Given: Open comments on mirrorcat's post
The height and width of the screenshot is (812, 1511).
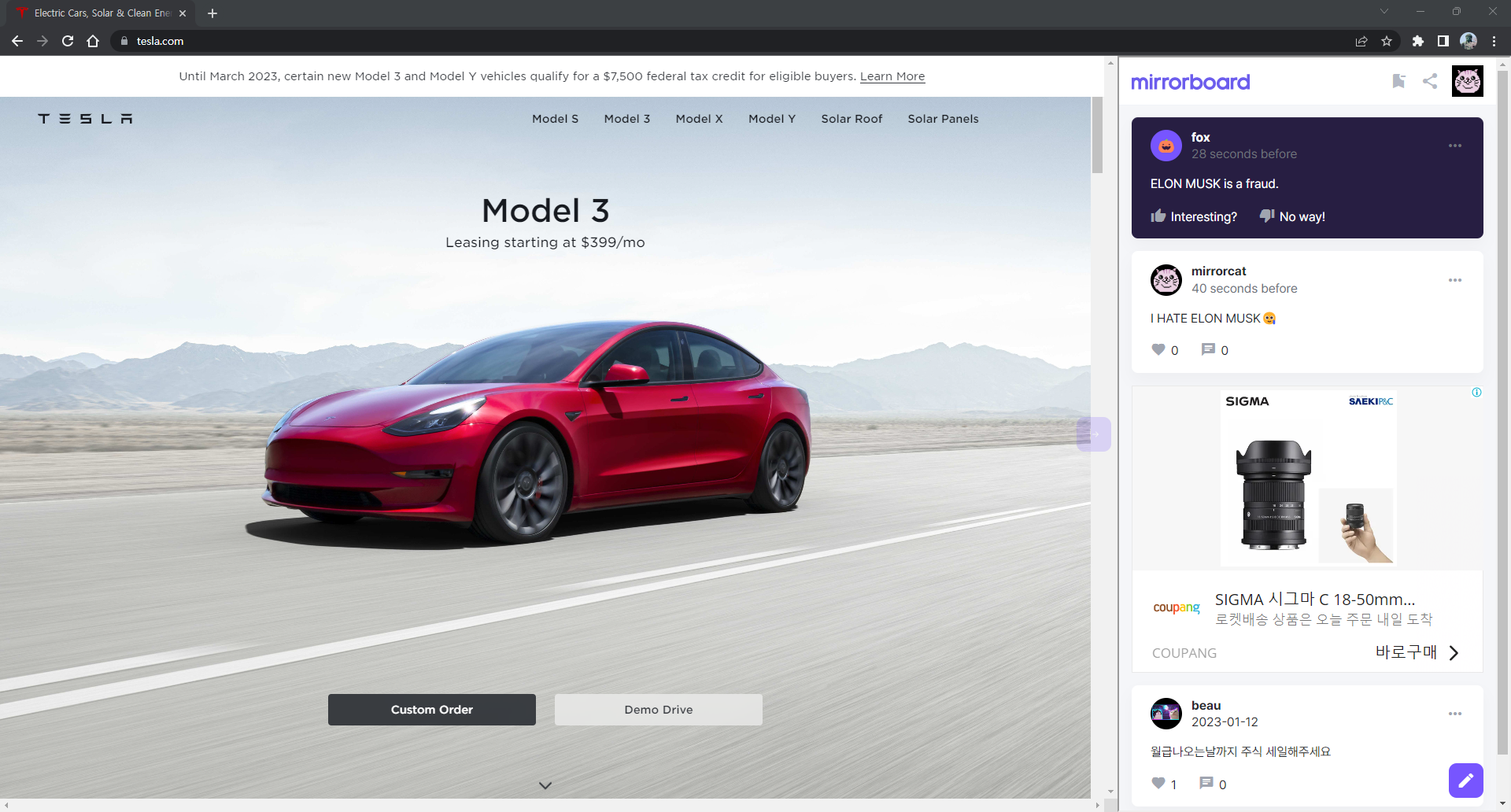Looking at the screenshot, I should 1208,349.
